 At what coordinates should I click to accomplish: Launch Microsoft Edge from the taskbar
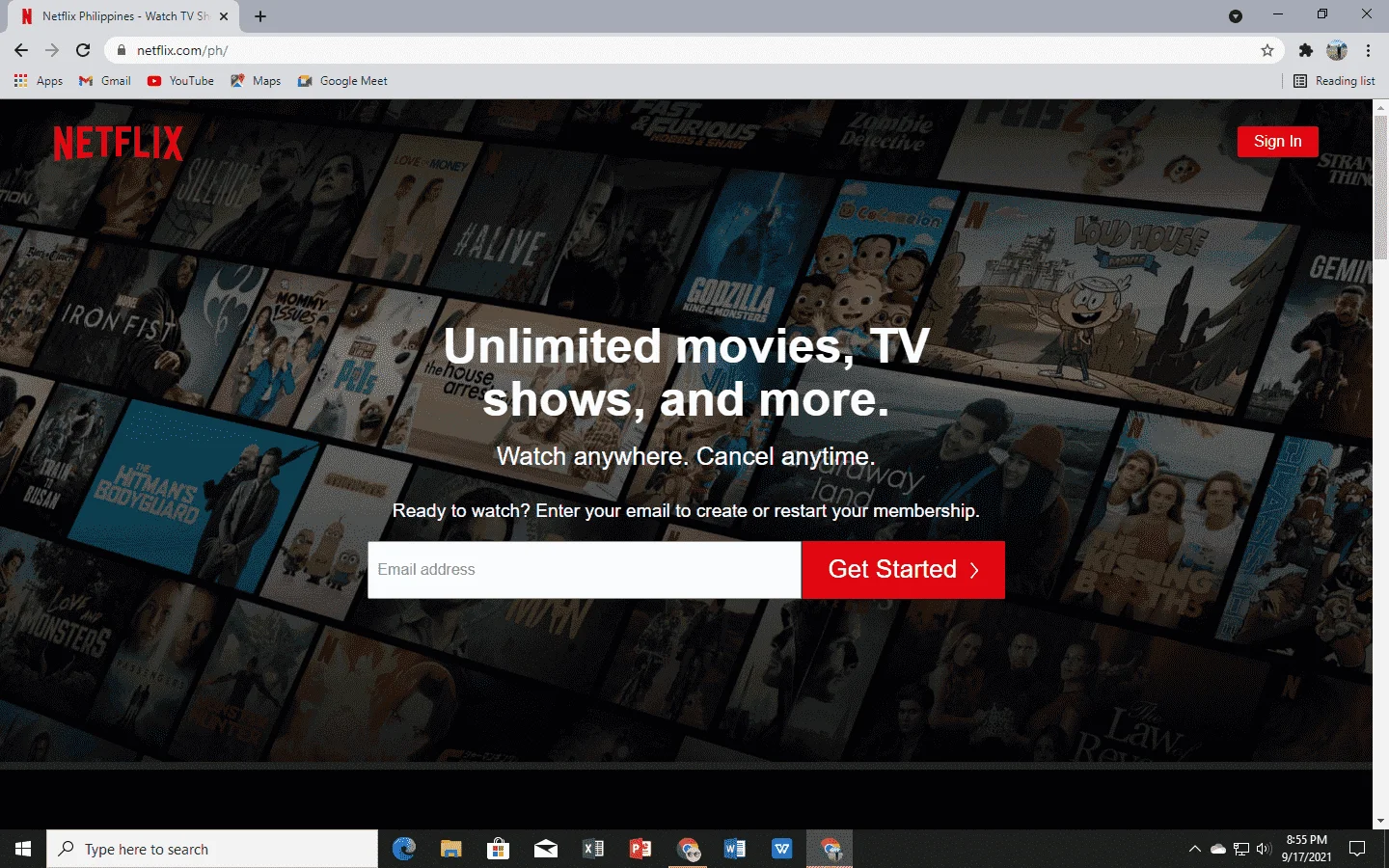pyautogui.click(x=404, y=849)
